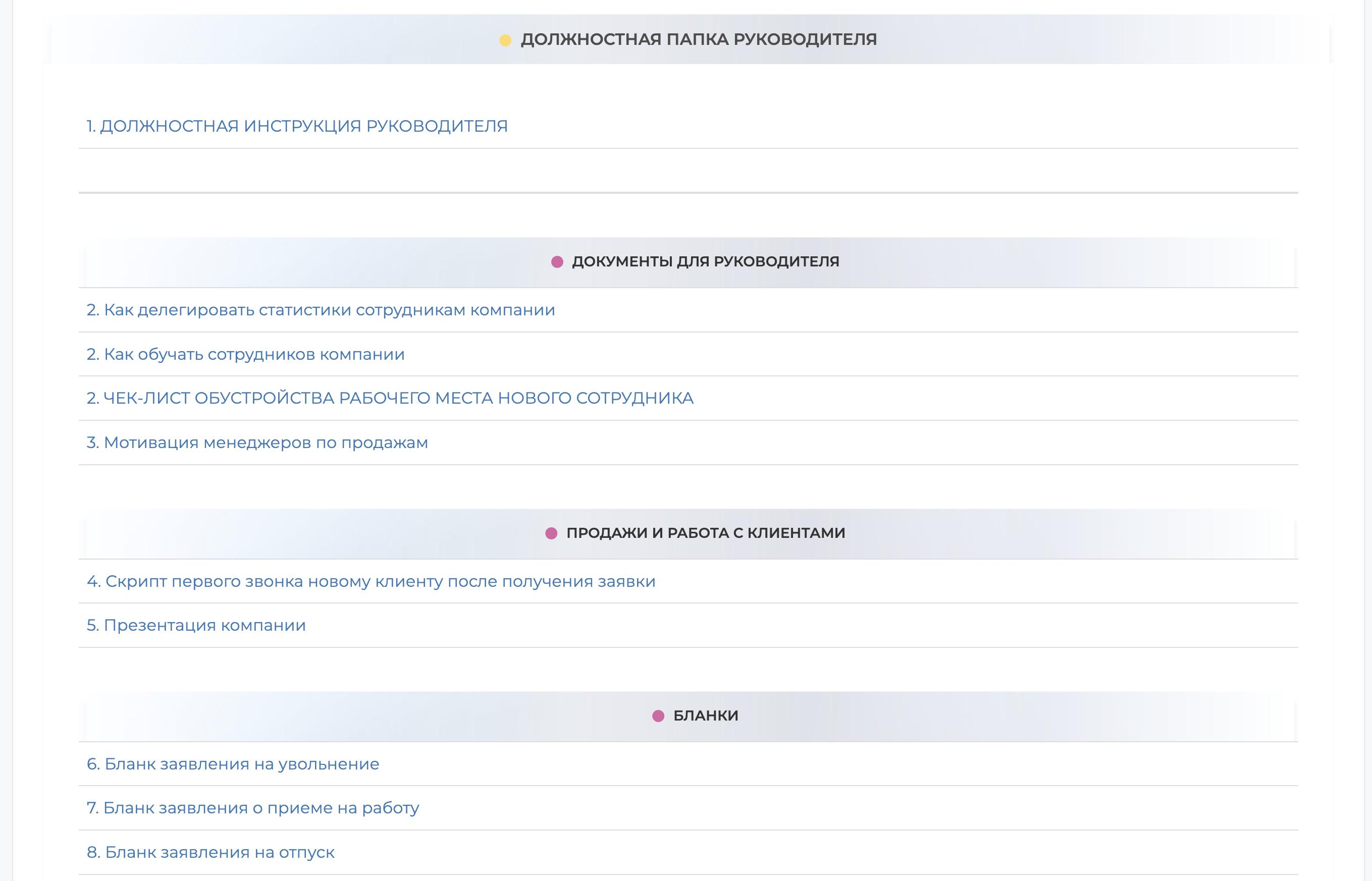Open Как обучать сотрудников компании document

tap(245, 355)
